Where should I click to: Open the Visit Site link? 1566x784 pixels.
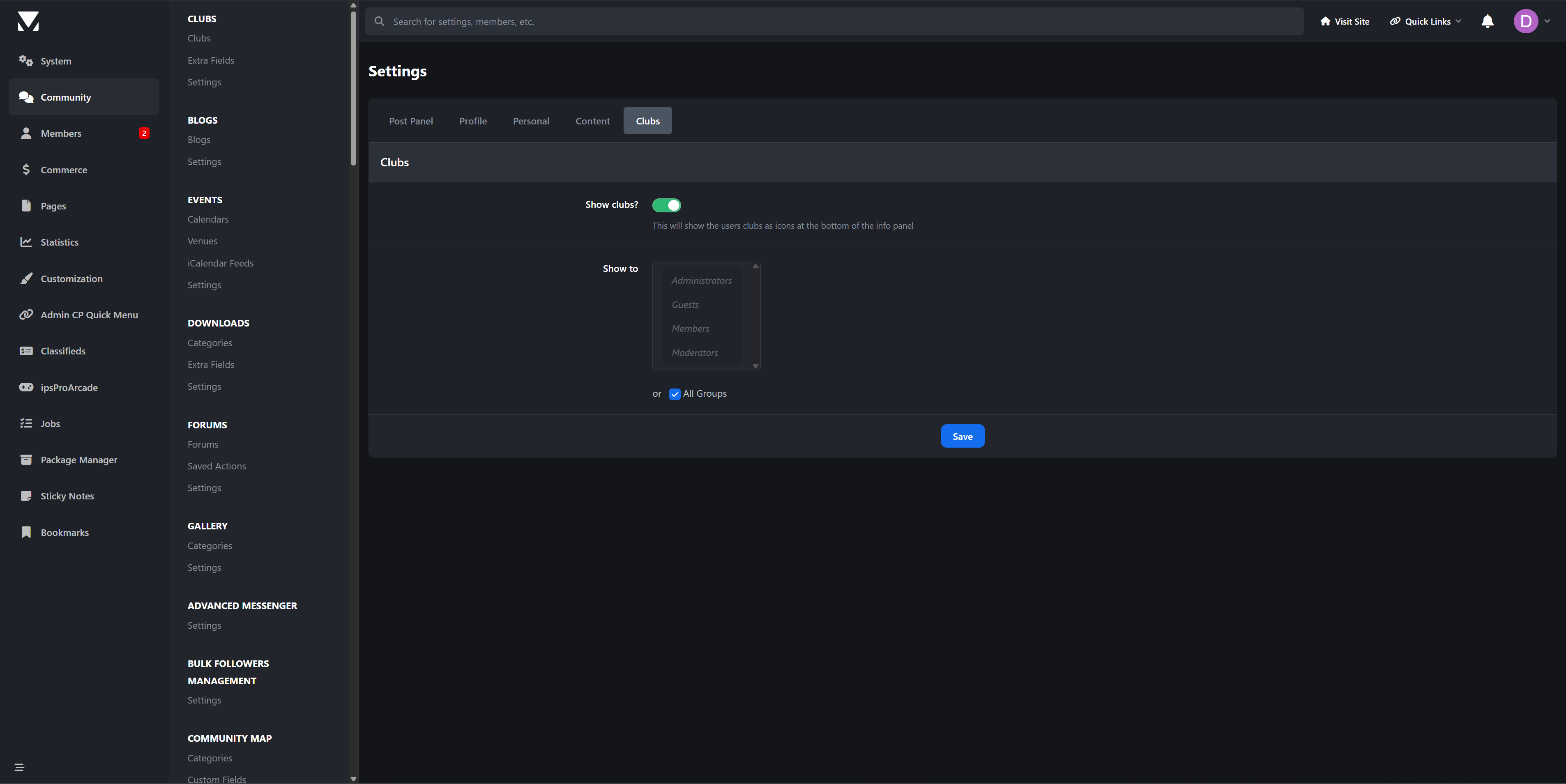1345,21
